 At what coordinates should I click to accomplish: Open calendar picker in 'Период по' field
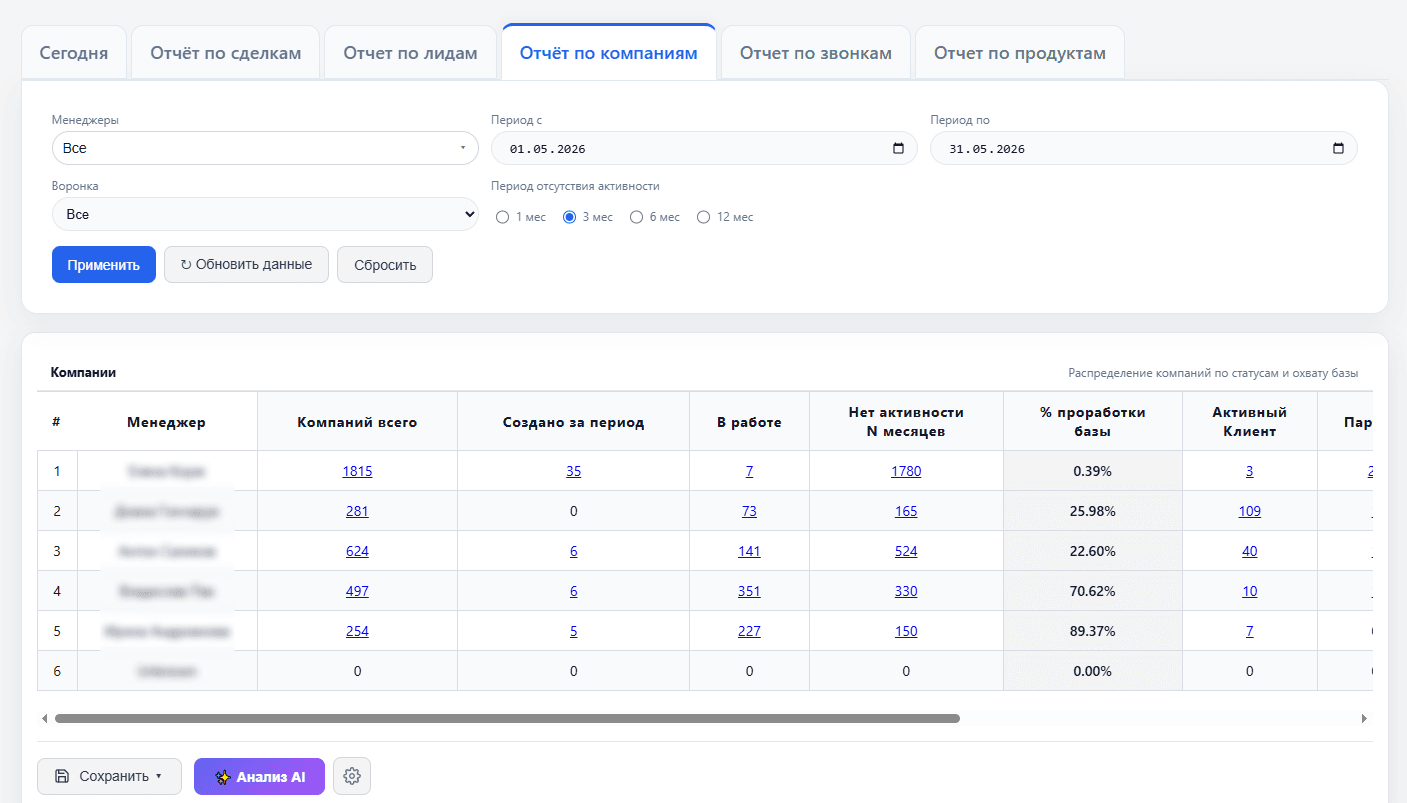pyautogui.click(x=1338, y=148)
